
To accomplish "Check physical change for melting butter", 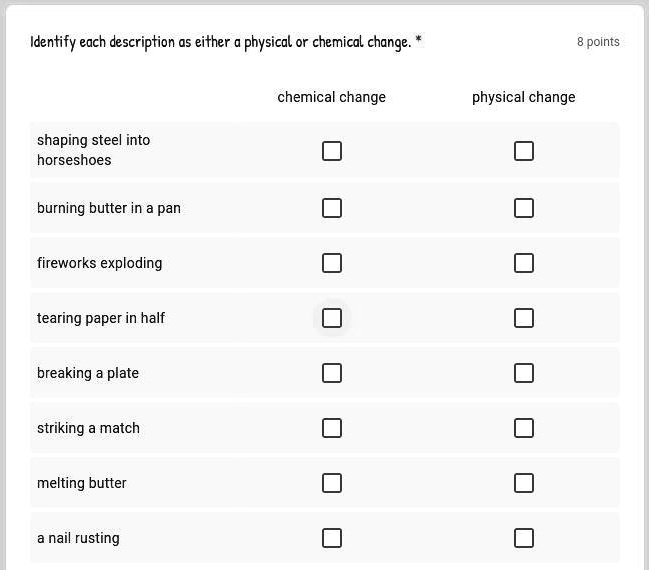I will tap(524, 483).
